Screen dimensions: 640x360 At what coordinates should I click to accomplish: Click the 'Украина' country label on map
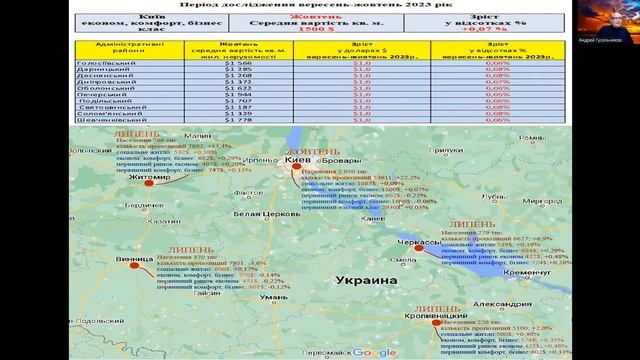[x=366, y=281]
